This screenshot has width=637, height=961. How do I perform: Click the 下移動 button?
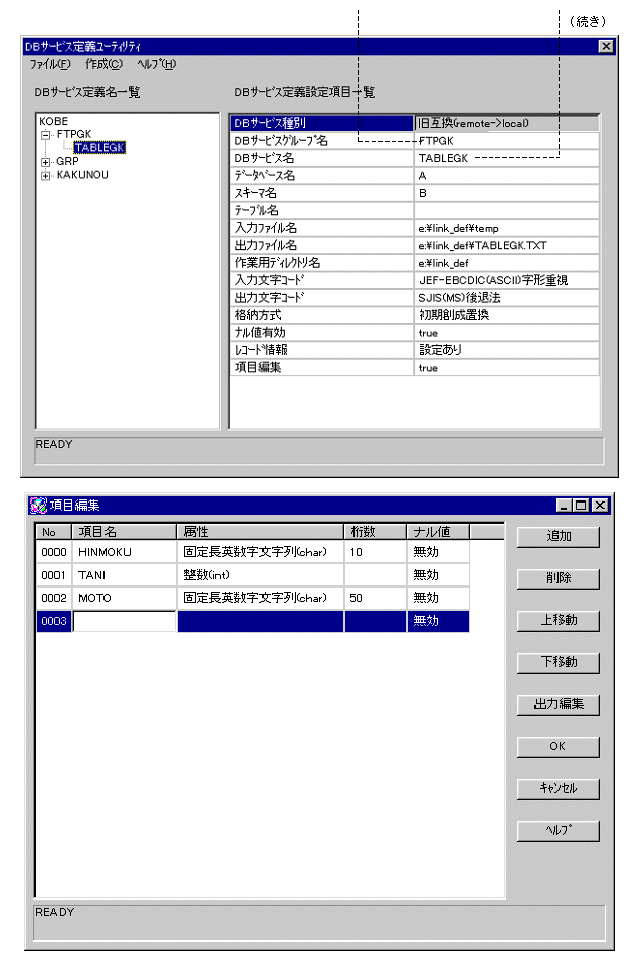(x=558, y=662)
